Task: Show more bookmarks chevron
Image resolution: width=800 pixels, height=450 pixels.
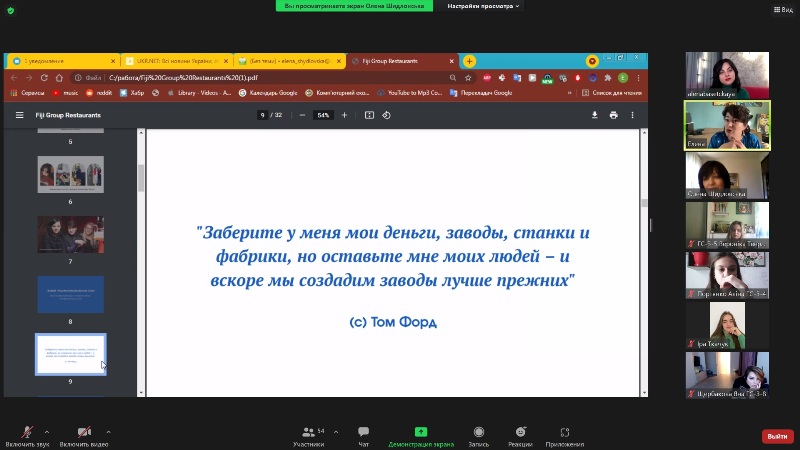Action: point(569,93)
